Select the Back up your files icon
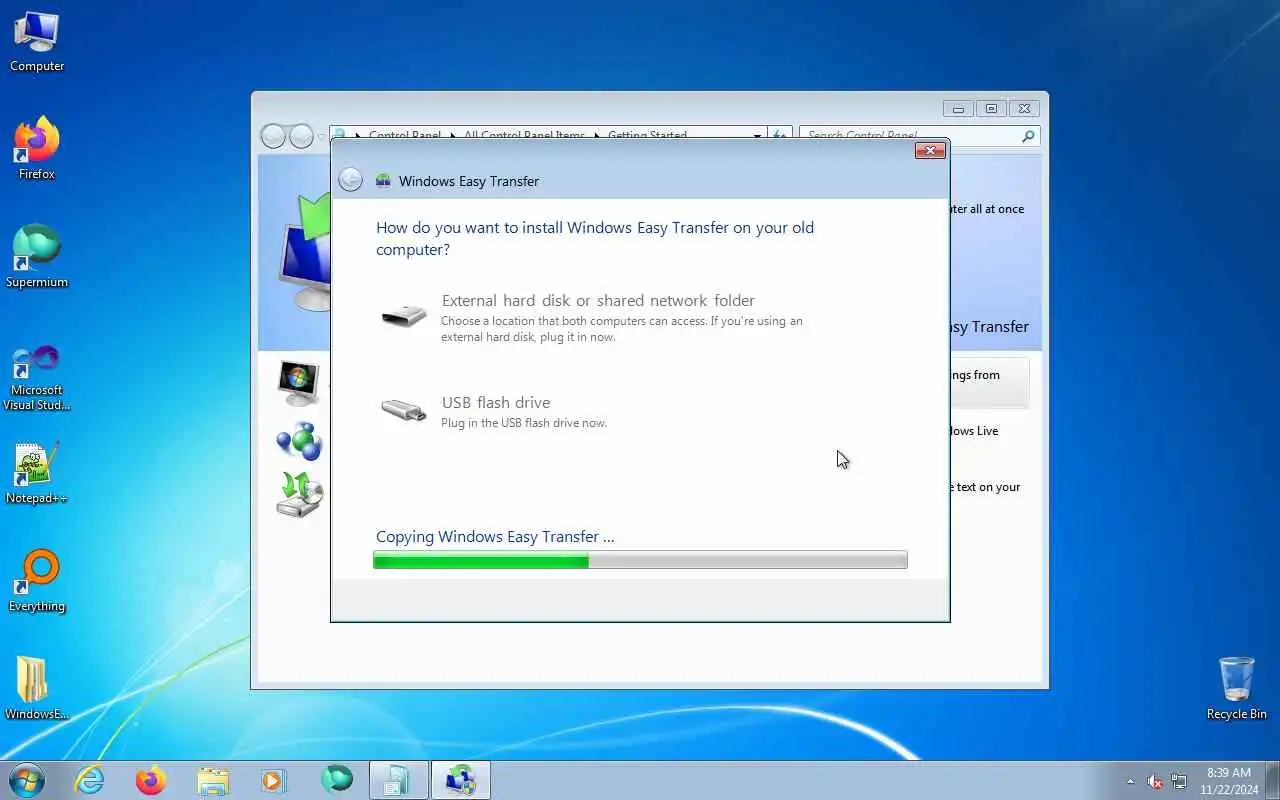The image size is (1280, 800). (299, 494)
